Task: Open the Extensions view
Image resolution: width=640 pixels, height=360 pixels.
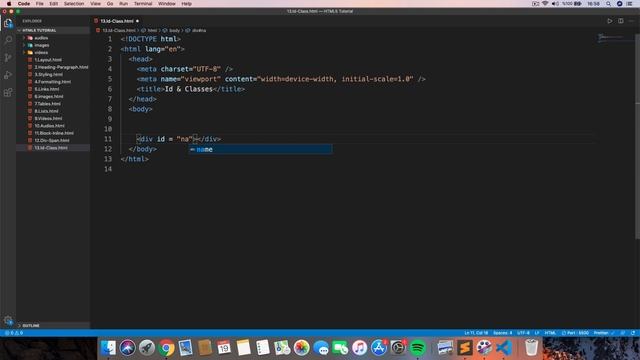Action: [8, 93]
